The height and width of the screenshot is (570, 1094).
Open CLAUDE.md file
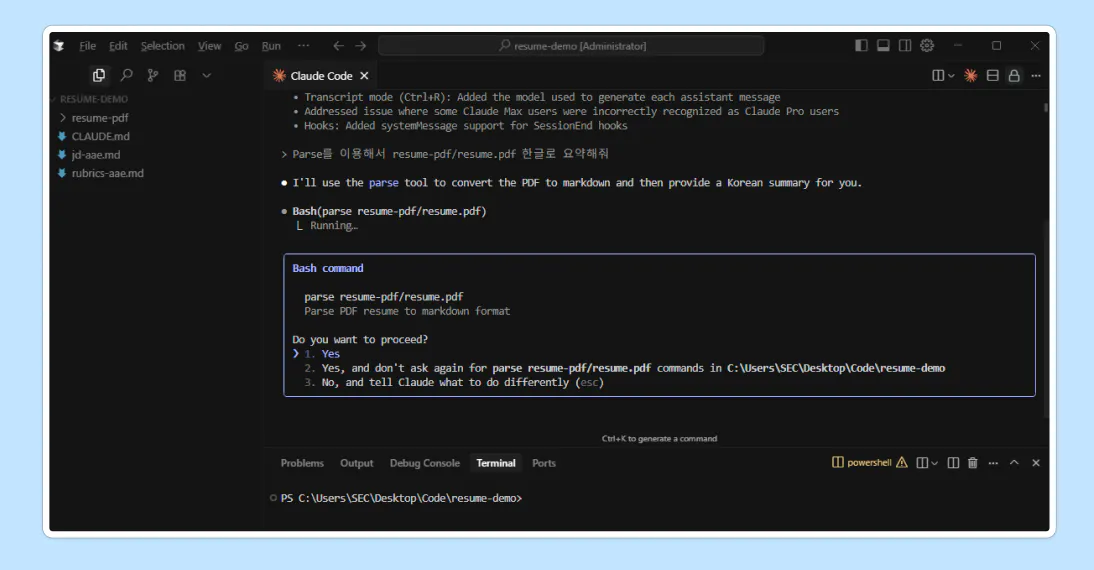(100, 136)
